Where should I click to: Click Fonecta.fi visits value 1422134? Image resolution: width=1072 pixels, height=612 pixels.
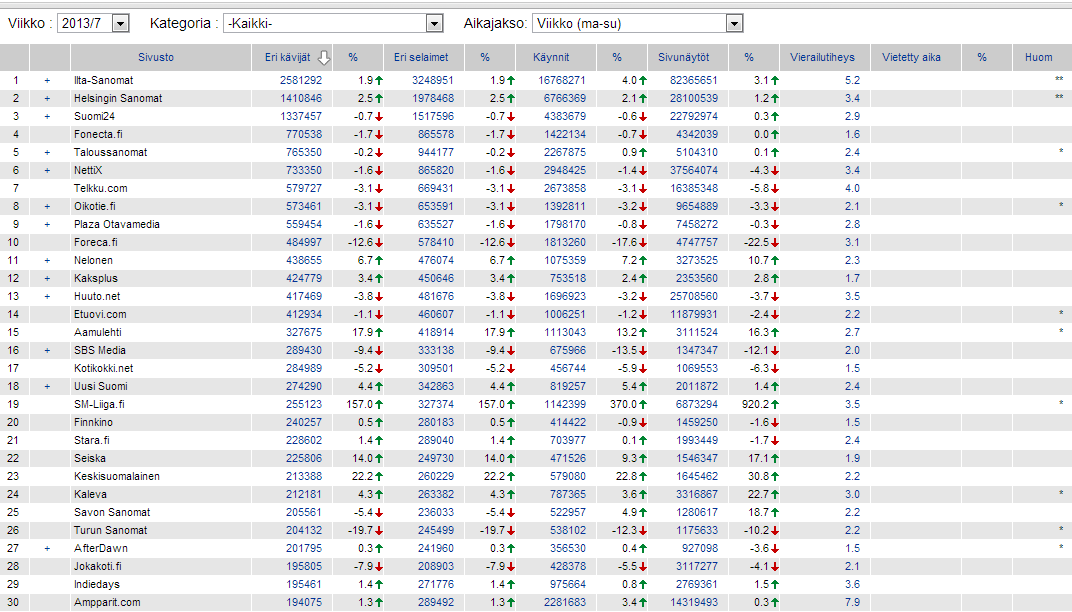(x=565, y=135)
